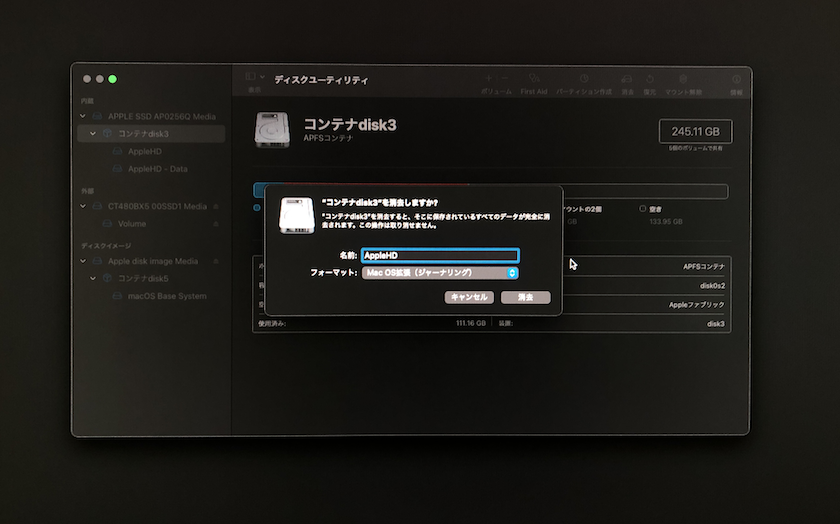Click the 111.16 GB used value
The height and width of the screenshot is (524, 840).
click(x=471, y=323)
